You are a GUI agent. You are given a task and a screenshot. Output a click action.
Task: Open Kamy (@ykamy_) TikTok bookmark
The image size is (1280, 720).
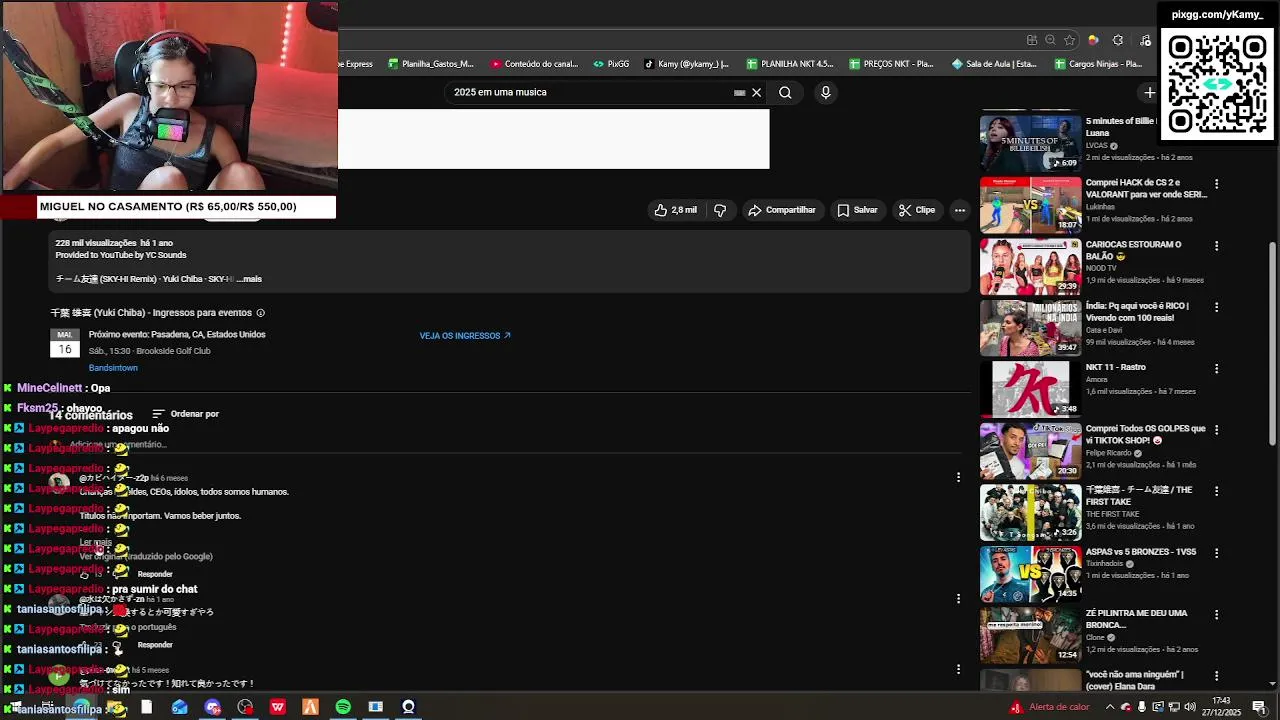point(687,64)
